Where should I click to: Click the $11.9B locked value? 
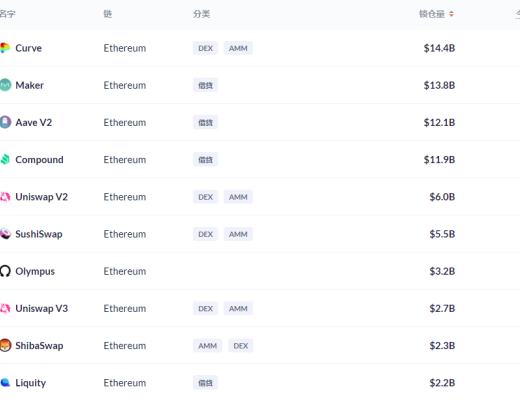point(439,160)
